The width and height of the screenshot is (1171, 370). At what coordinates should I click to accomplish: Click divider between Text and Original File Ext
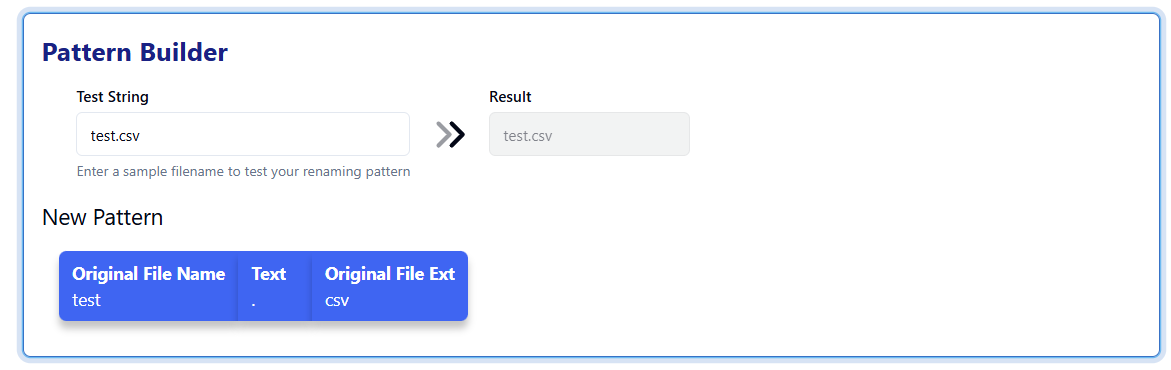coord(311,286)
